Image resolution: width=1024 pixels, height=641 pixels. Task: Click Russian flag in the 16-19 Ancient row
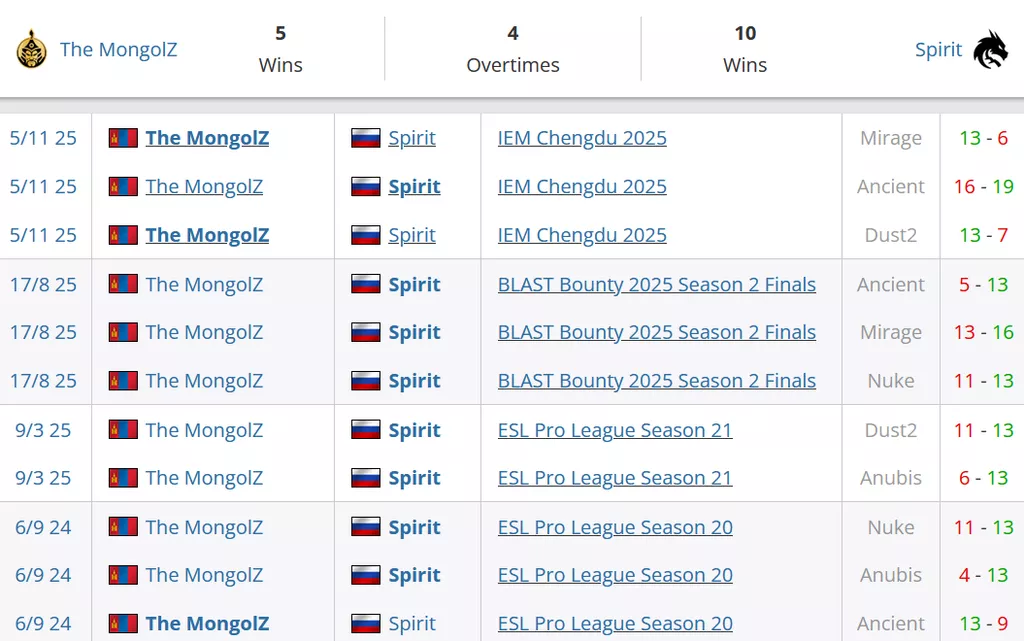click(366, 187)
